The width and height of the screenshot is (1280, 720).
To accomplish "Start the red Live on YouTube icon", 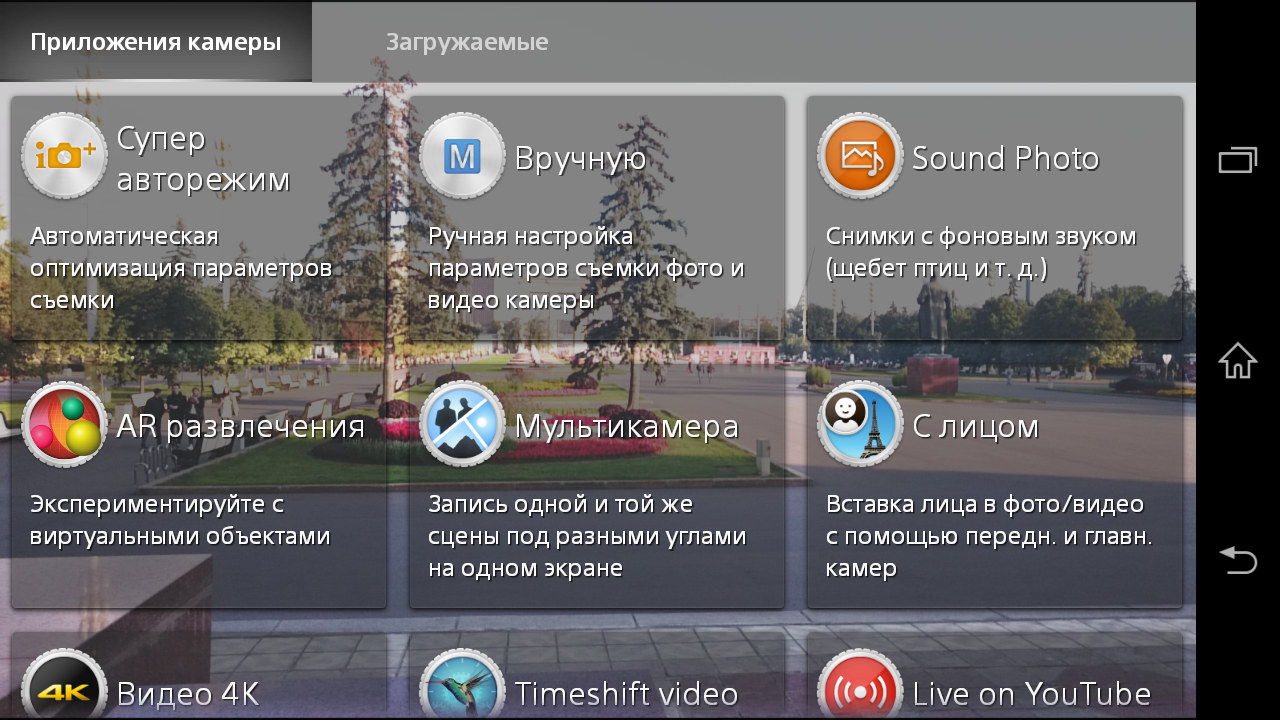I will tap(860, 688).
